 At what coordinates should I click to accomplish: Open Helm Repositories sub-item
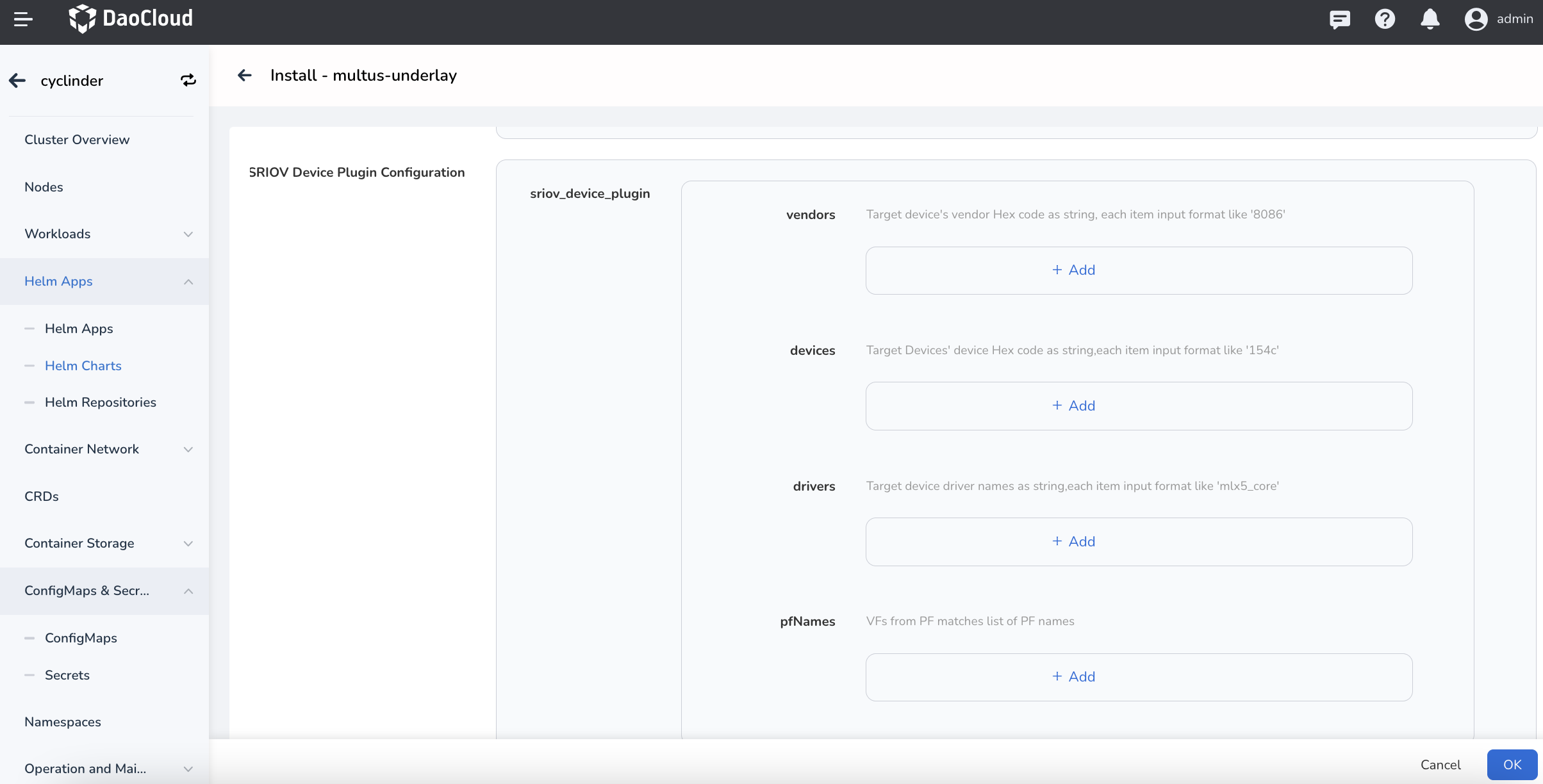point(101,402)
